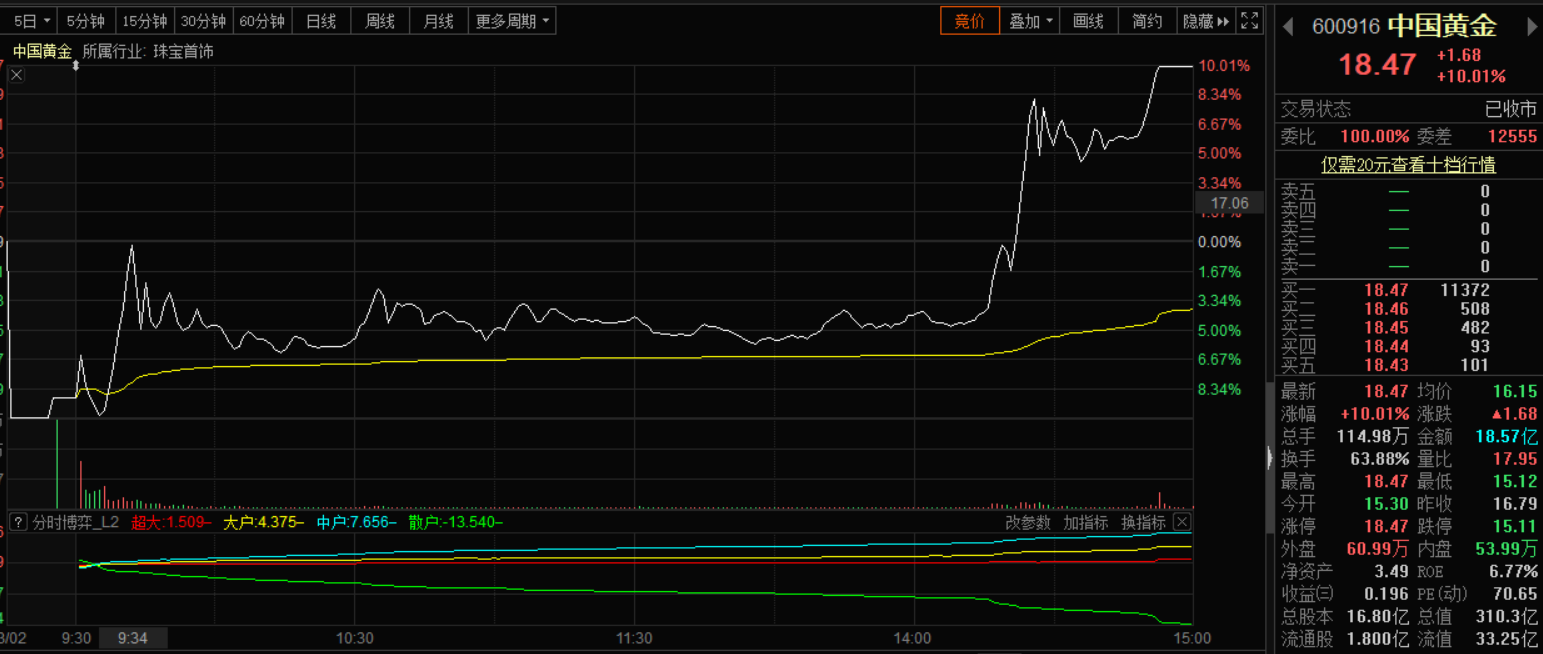Toggle 竞价 auction display
The width and height of the screenshot is (1543, 654).
tap(969, 21)
